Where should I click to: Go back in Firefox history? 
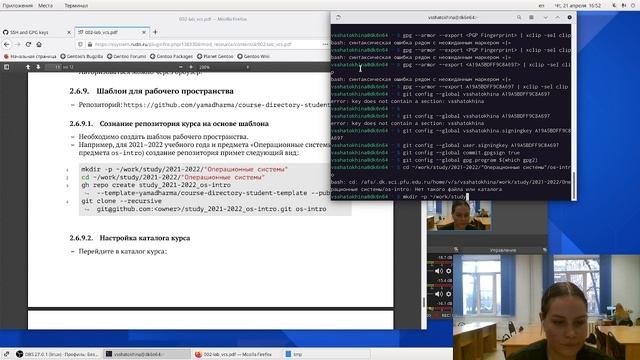7,44
